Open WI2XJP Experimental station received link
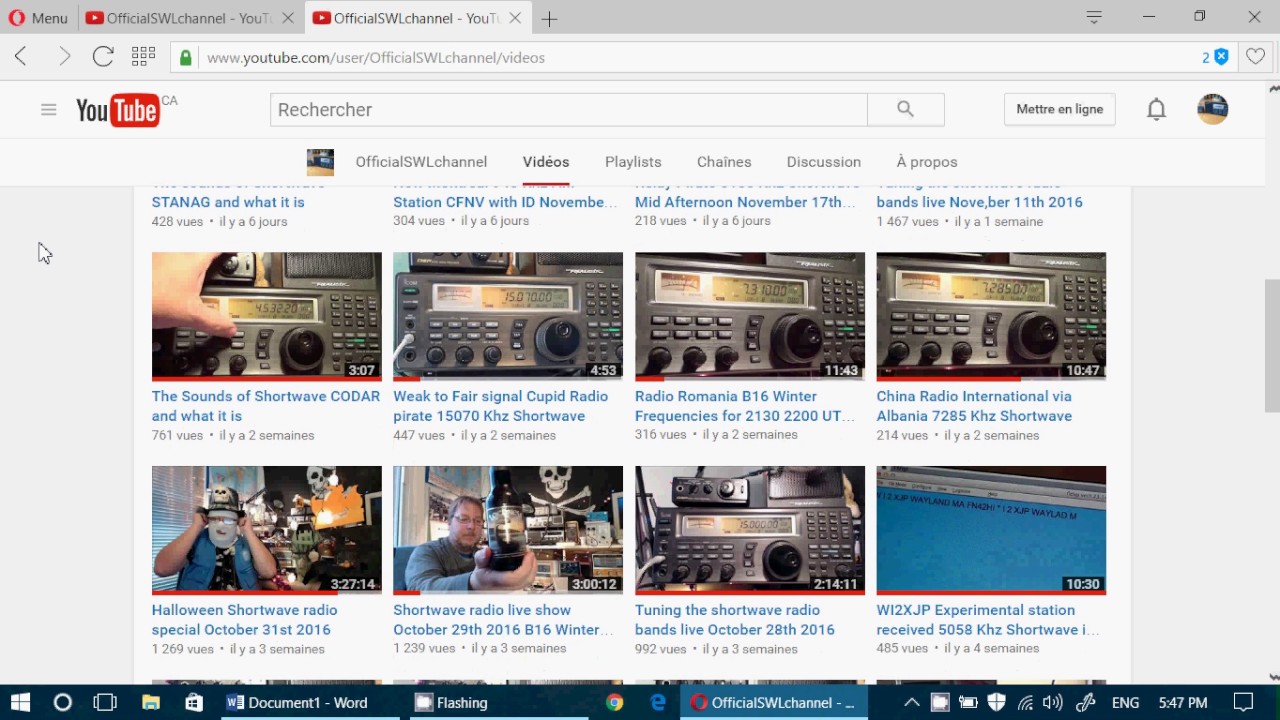 988,620
